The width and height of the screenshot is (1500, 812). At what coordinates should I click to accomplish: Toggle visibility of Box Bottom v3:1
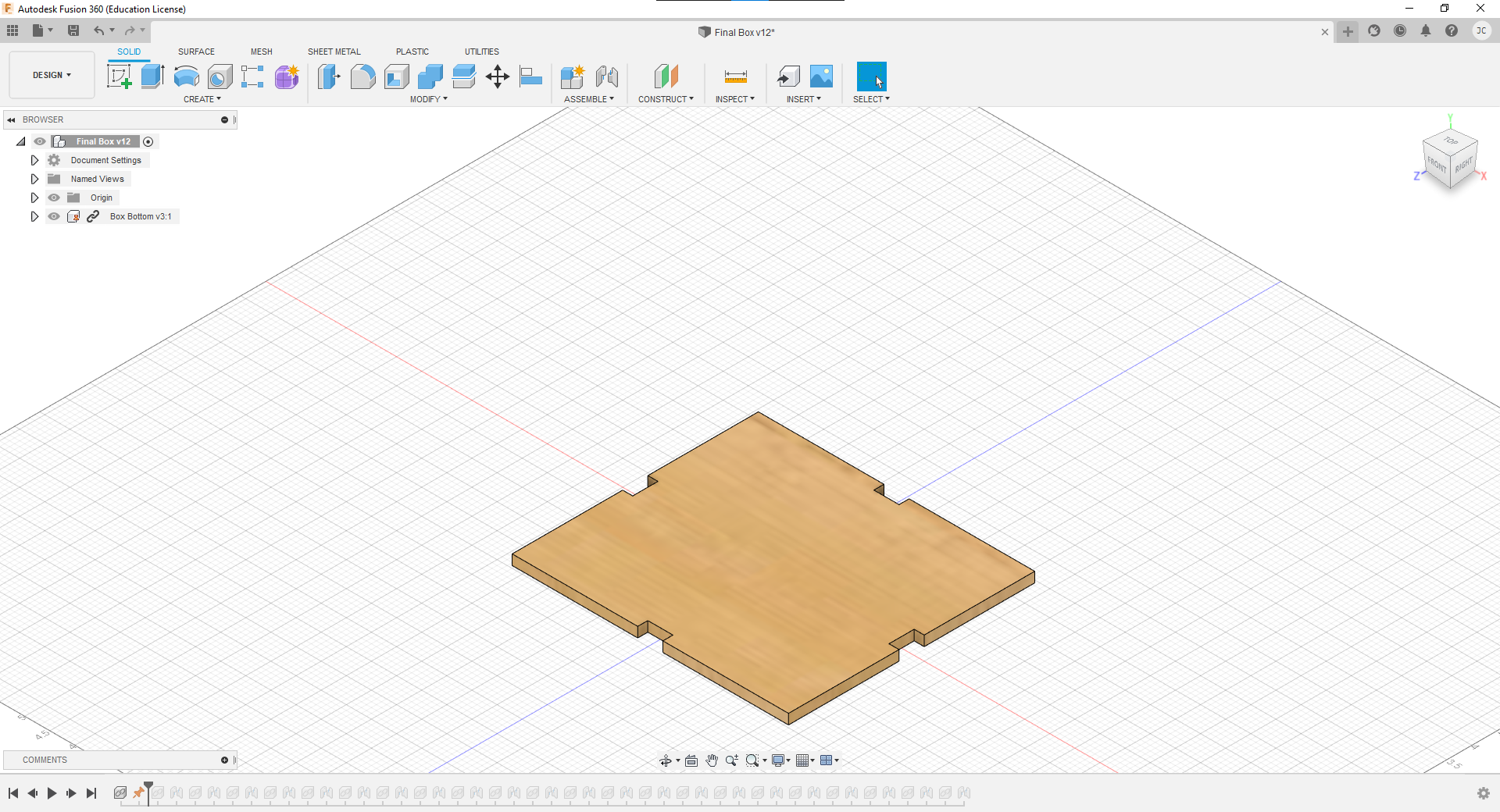[x=54, y=216]
